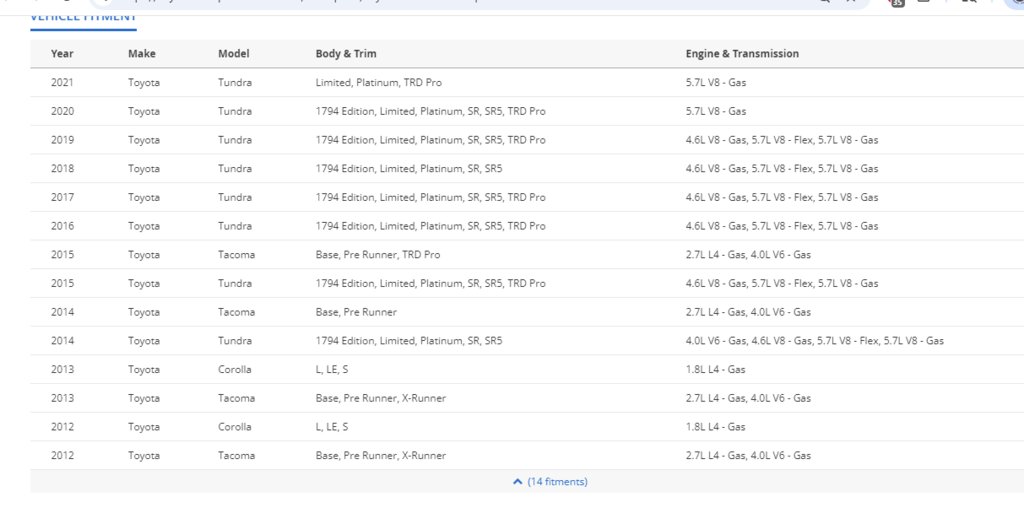Click 2015 Tacoma engine '2.7L L4 - Gas, 4.0L V6 - Gas'
The width and height of the screenshot is (1024, 508).
(748, 255)
